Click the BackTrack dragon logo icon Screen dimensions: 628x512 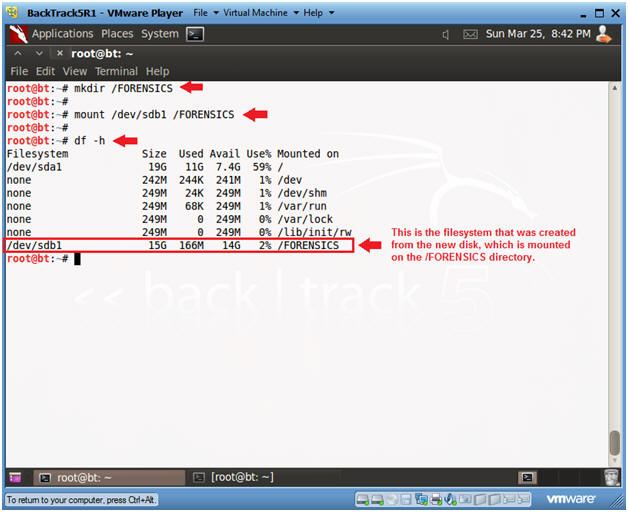coord(18,34)
